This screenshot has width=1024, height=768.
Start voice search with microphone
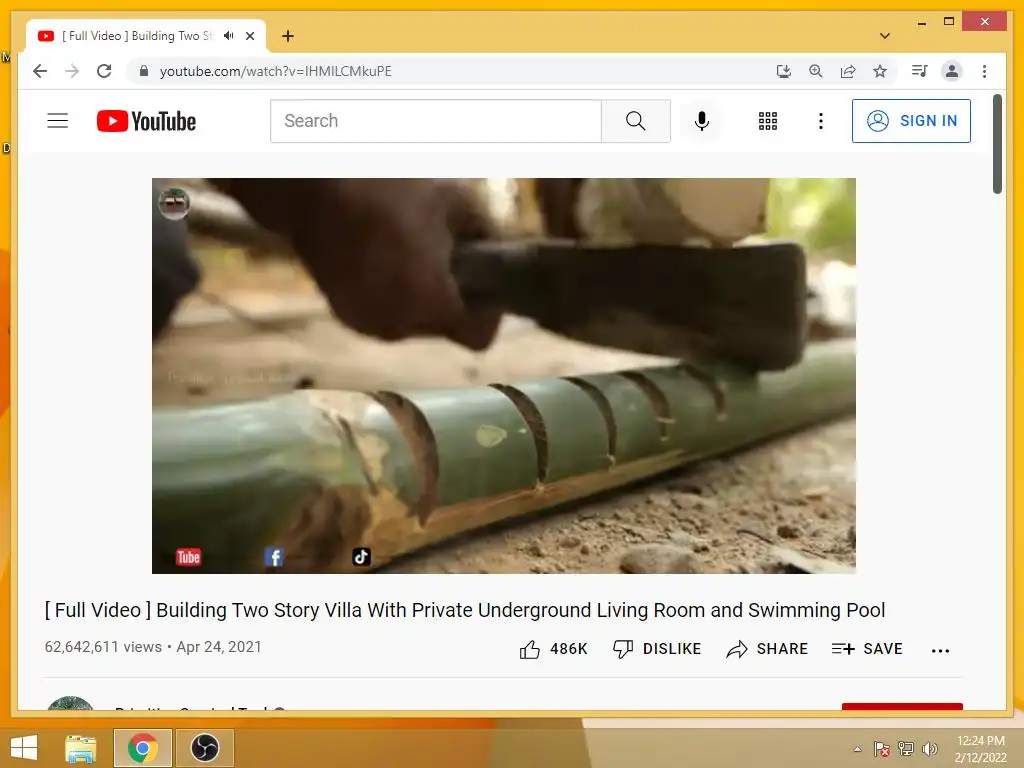click(x=702, y=121)
